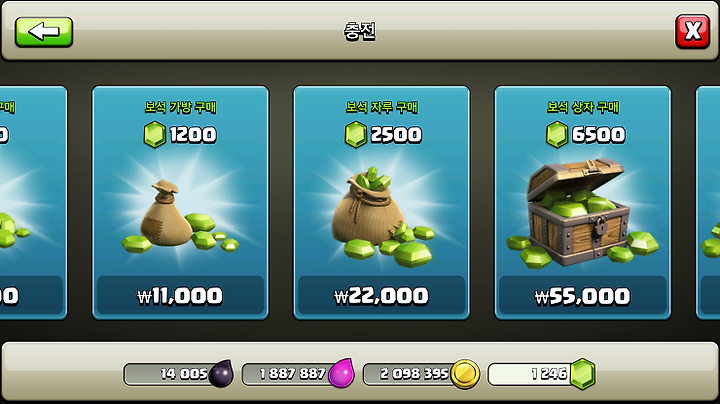Select the 2500 gem sack offer card
720x404 pixels.
pyautogui.click(x=382, y=202)
